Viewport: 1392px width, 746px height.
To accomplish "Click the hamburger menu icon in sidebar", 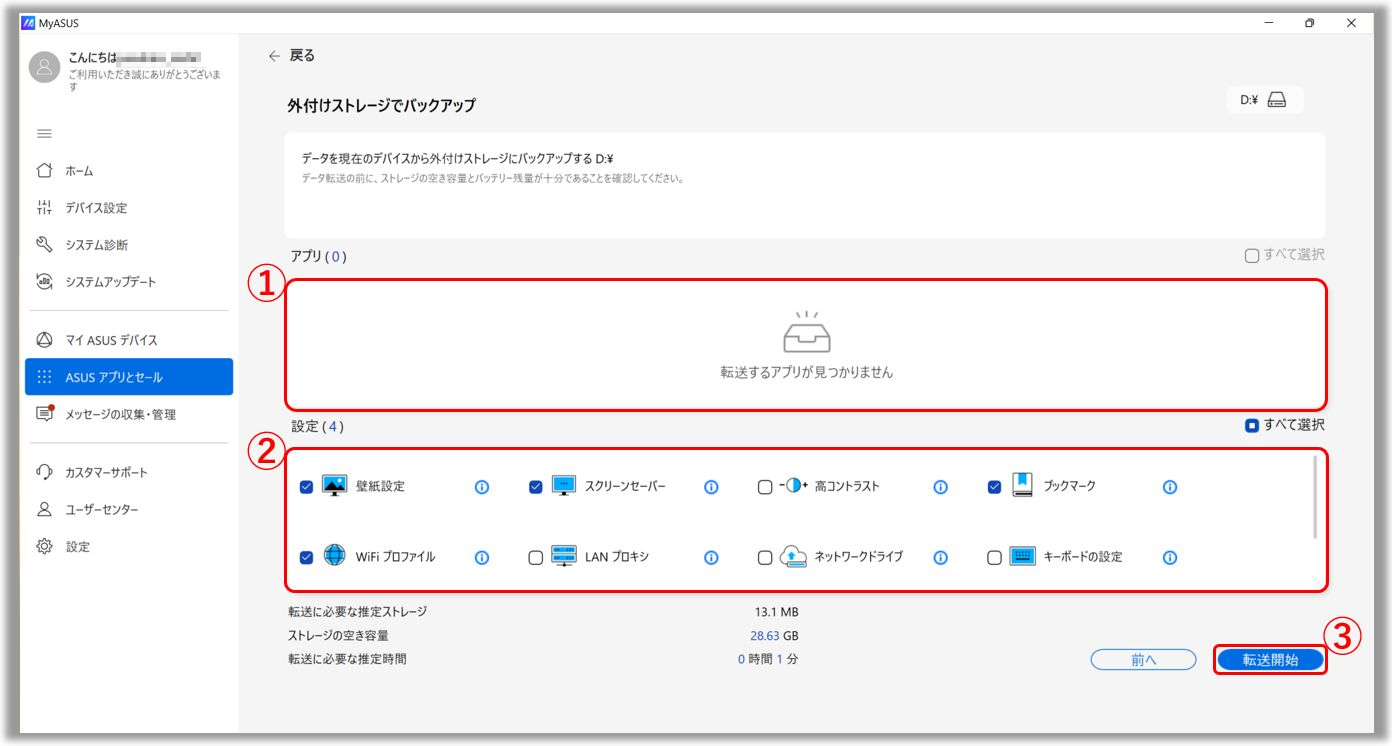I will click(x=44, y=134).
